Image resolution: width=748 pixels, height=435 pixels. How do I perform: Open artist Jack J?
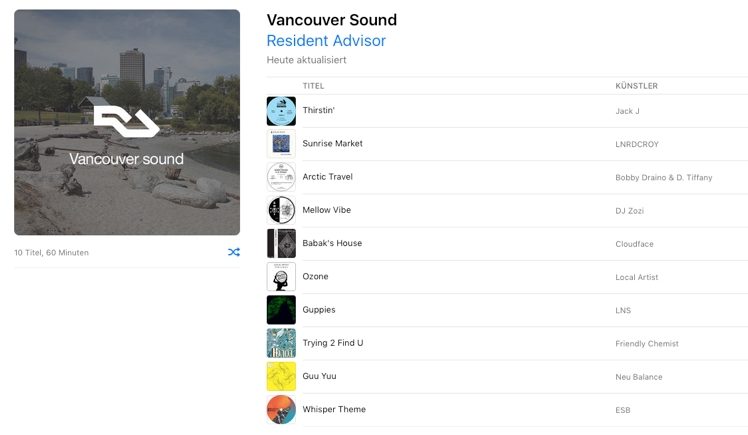point(628,111)
